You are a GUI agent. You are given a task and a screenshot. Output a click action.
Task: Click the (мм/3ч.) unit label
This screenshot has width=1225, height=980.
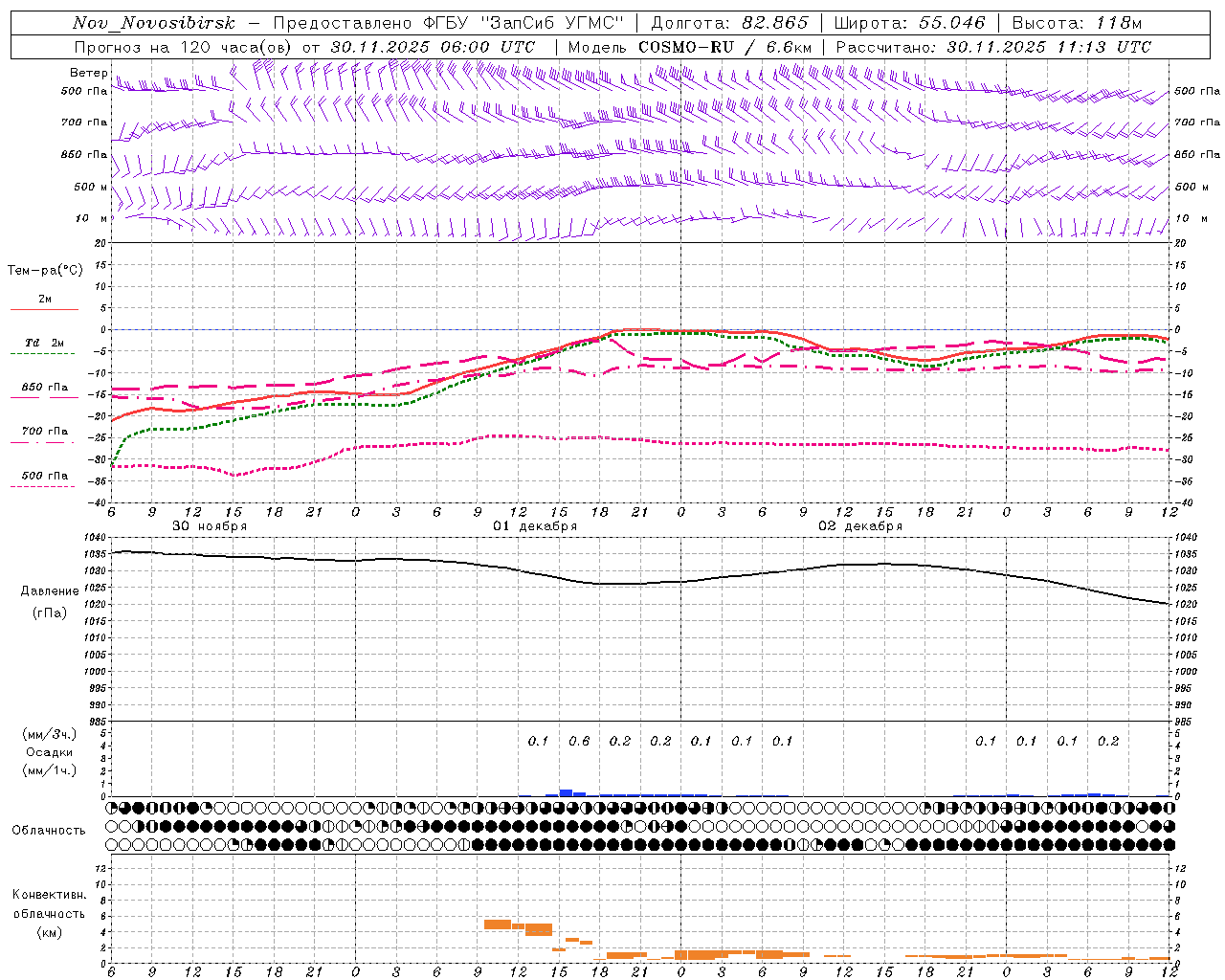coord(50,734)
